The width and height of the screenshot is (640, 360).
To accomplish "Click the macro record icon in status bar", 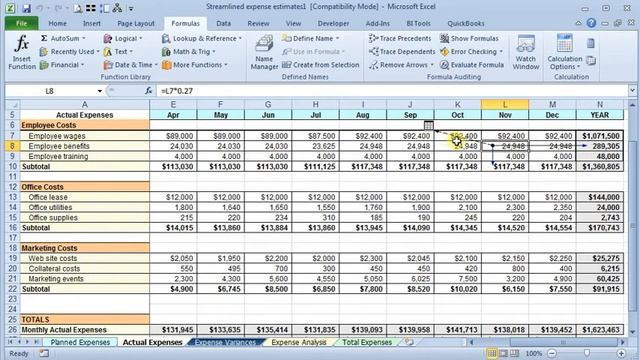I will [x=44, y=353].
